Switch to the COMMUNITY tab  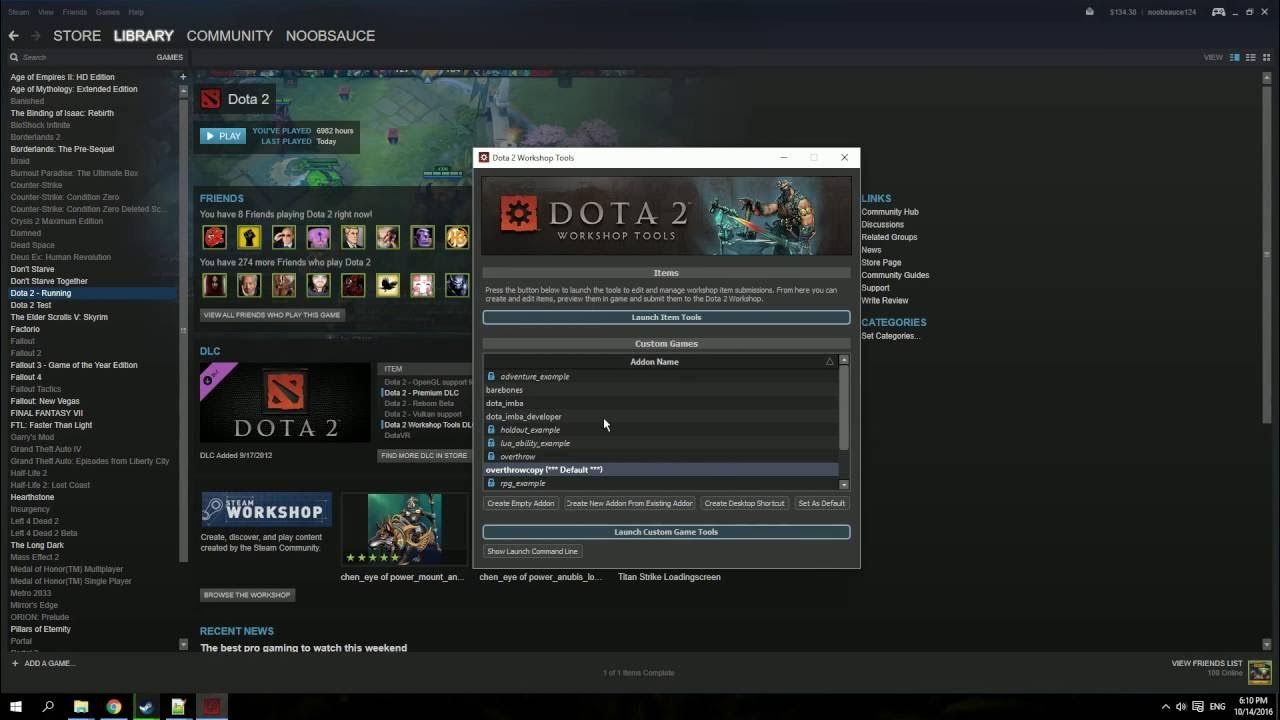(229, 36)
